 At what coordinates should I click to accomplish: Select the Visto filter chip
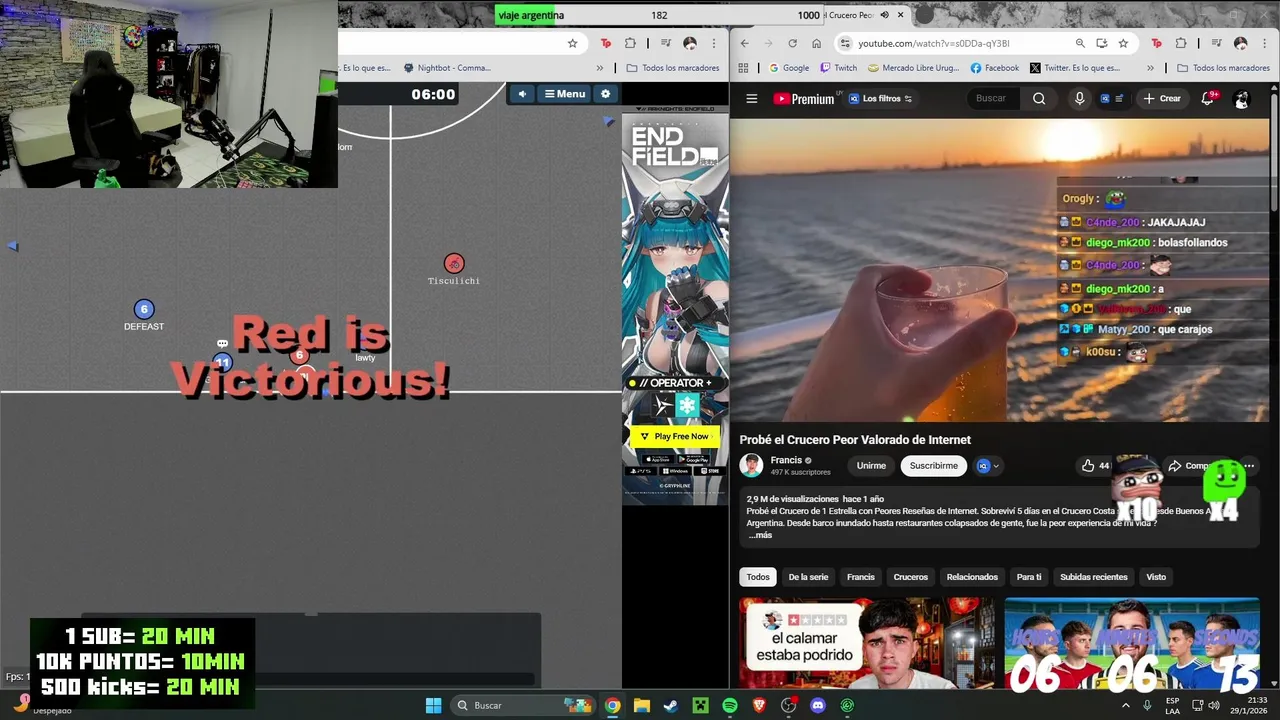(x=1156, y=577)
